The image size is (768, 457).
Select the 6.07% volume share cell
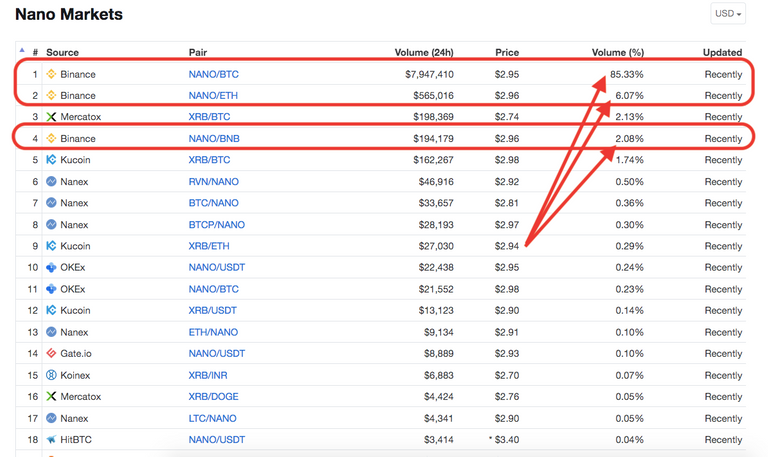point(629,96)
